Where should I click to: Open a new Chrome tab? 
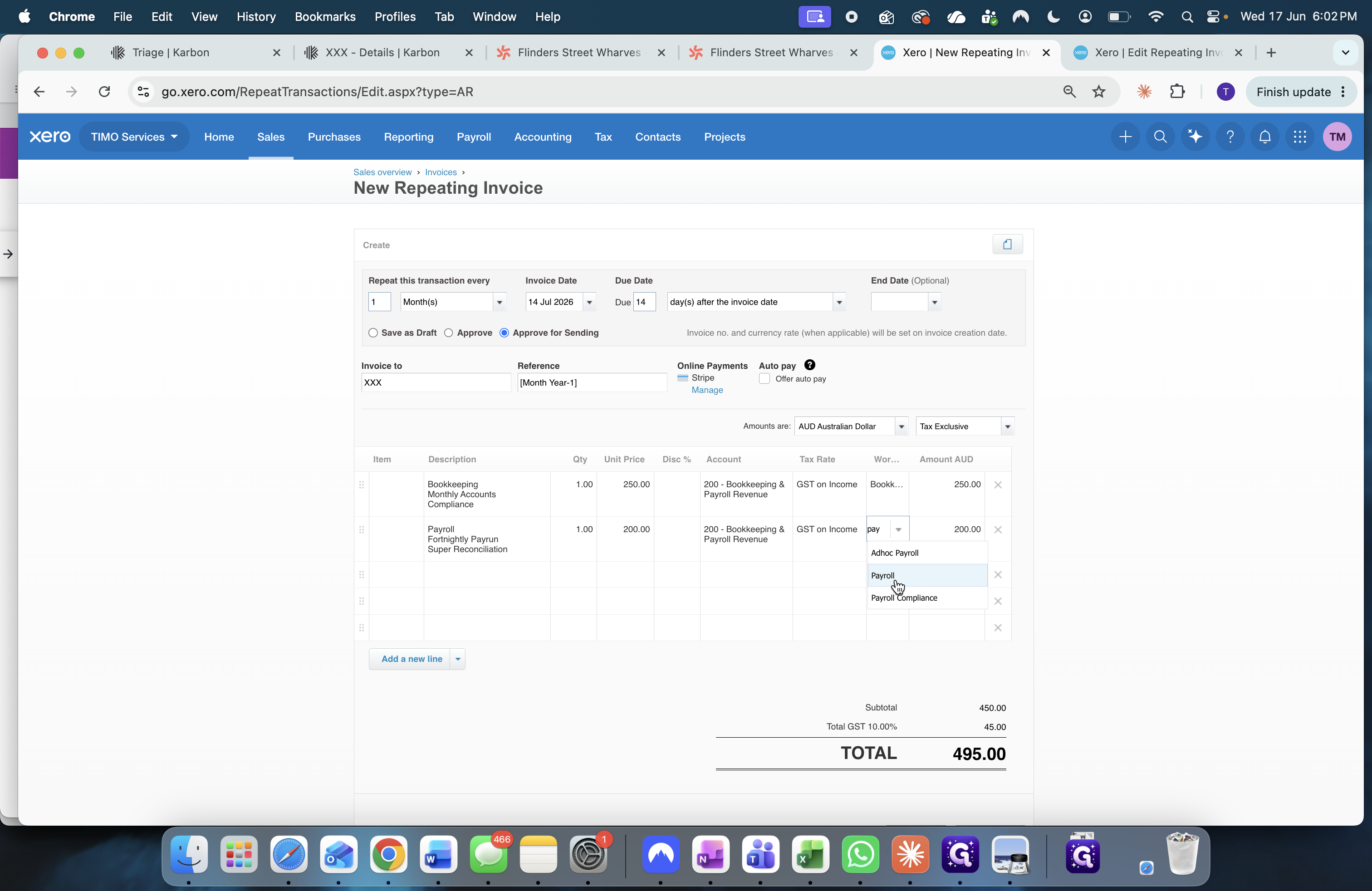coord(1271,53)
